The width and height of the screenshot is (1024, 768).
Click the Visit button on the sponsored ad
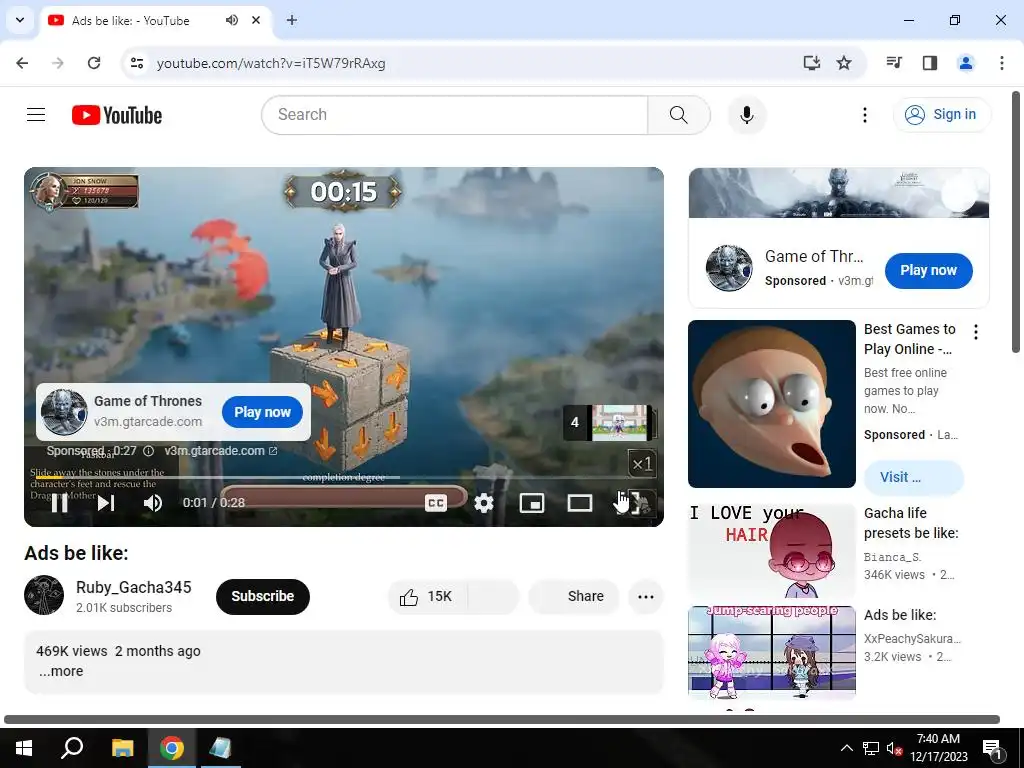[x=914, y=477]
